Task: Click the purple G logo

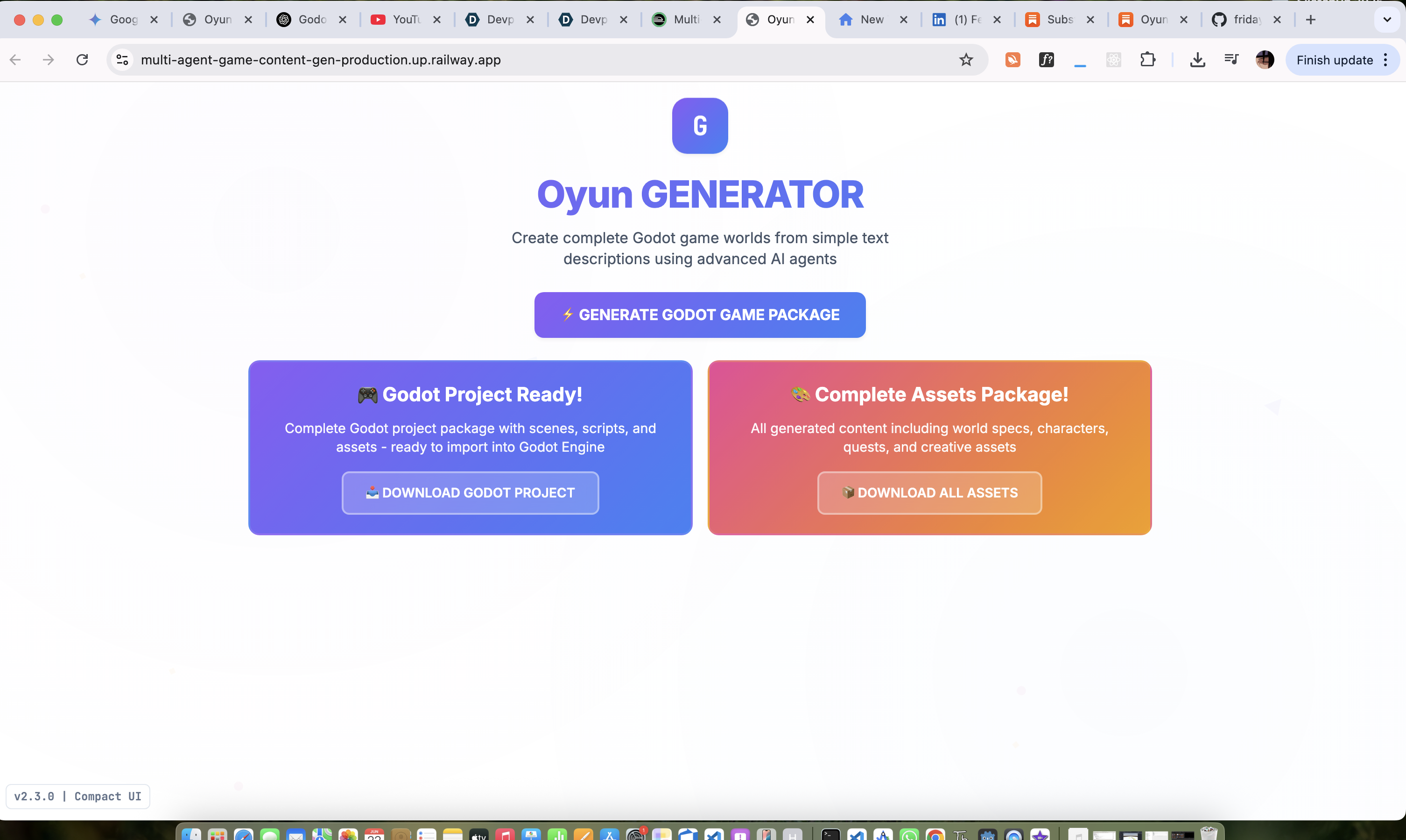Action: pos(700,126)
